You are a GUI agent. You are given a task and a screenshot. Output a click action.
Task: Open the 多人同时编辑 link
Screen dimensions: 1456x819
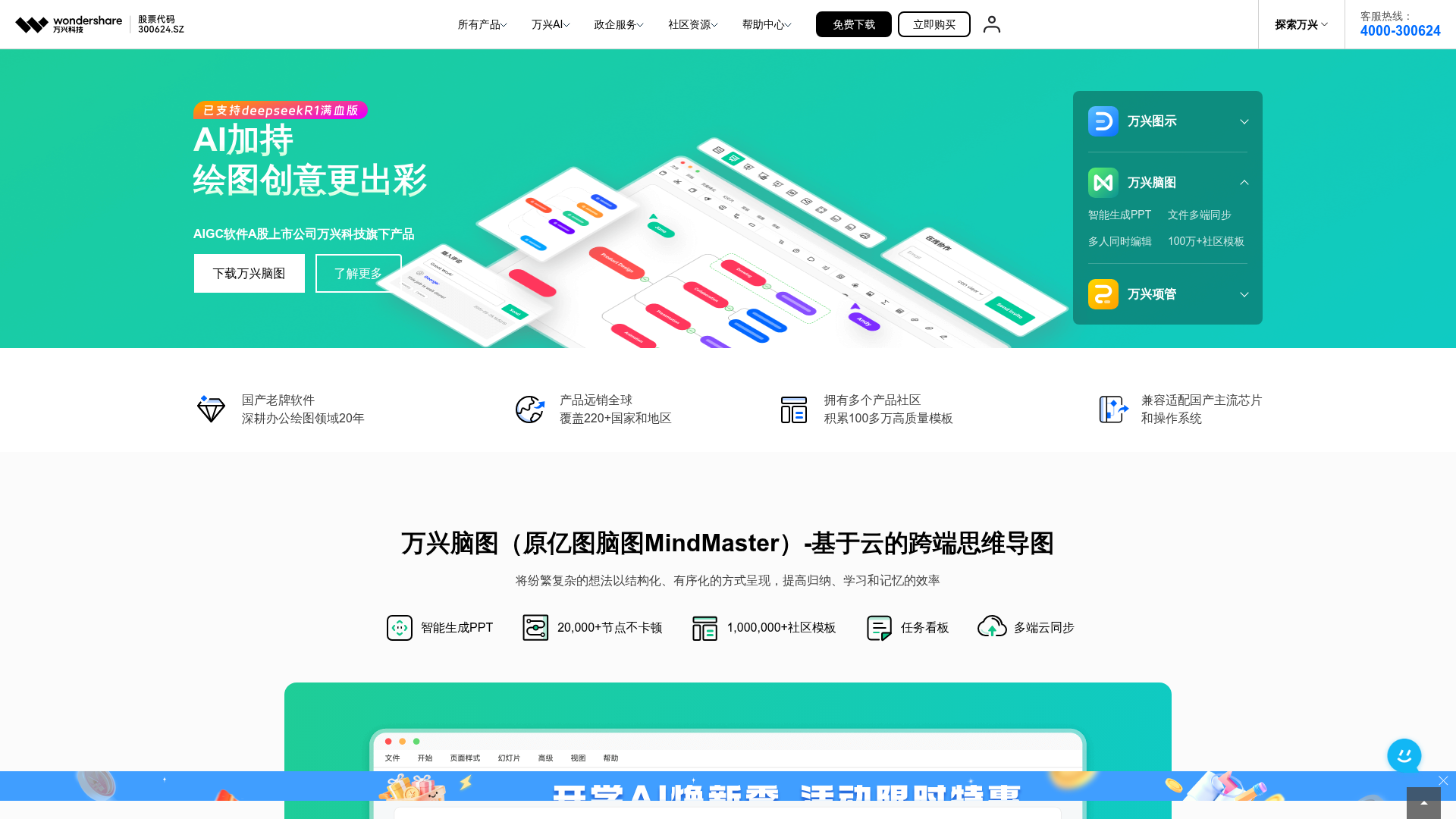pos(1120,241)
